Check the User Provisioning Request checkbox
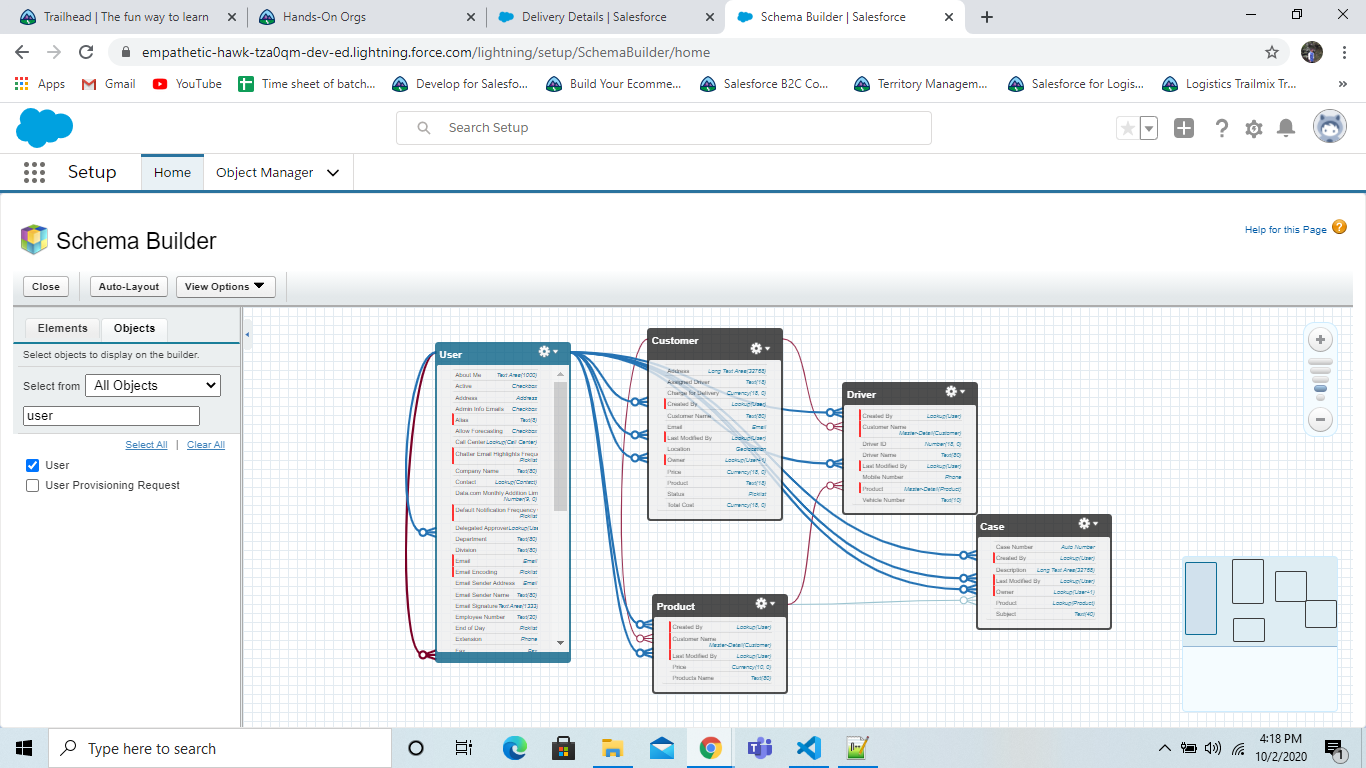This screenshot has height=768, width=1366. pyautogui.click(x=33, y=485)
